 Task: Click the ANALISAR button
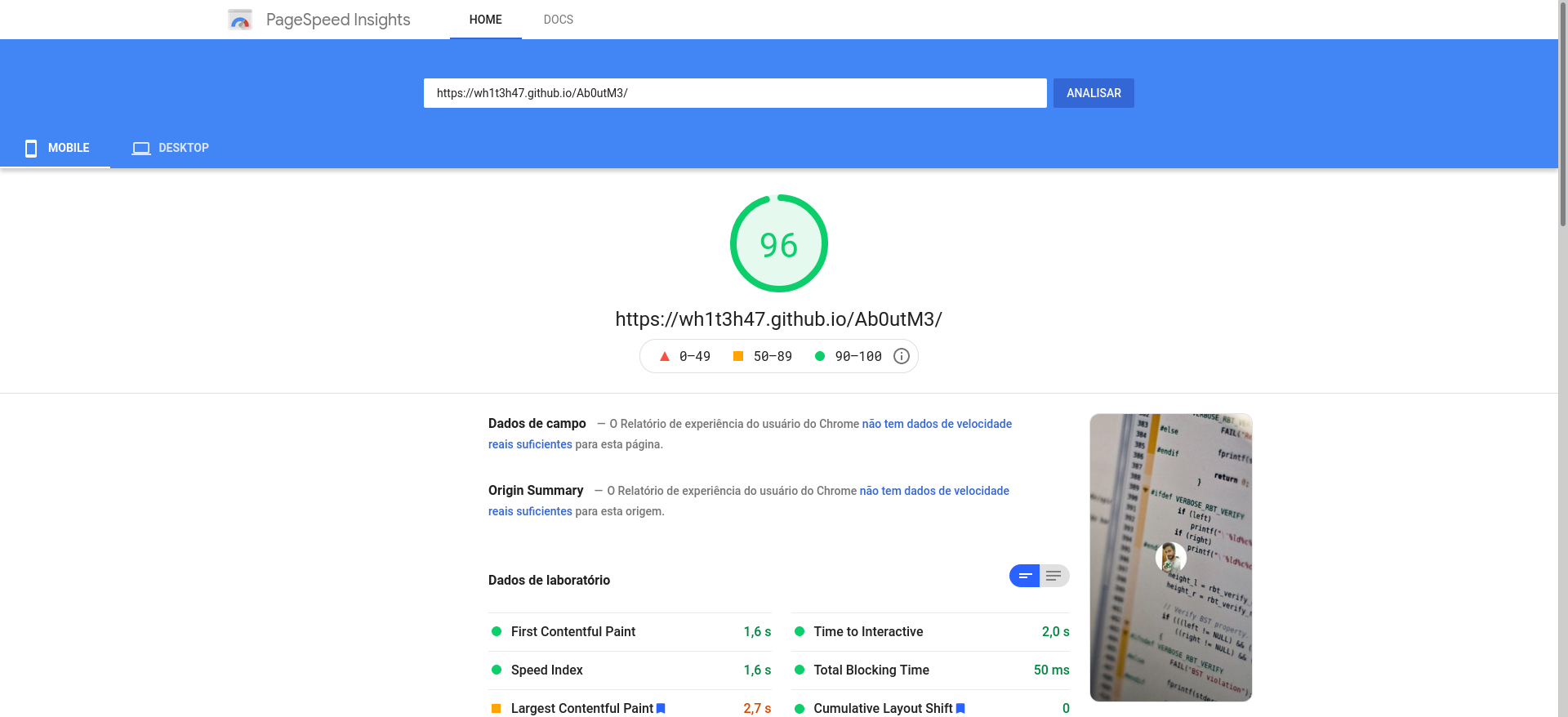(x=1094, y=93)
